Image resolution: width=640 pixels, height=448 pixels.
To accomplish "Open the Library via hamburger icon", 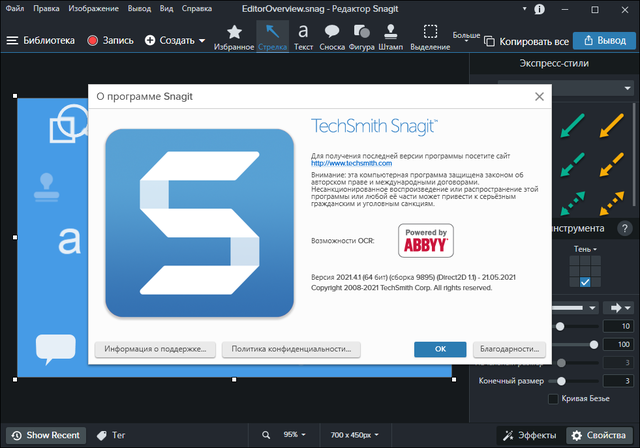I will point(12,40).
